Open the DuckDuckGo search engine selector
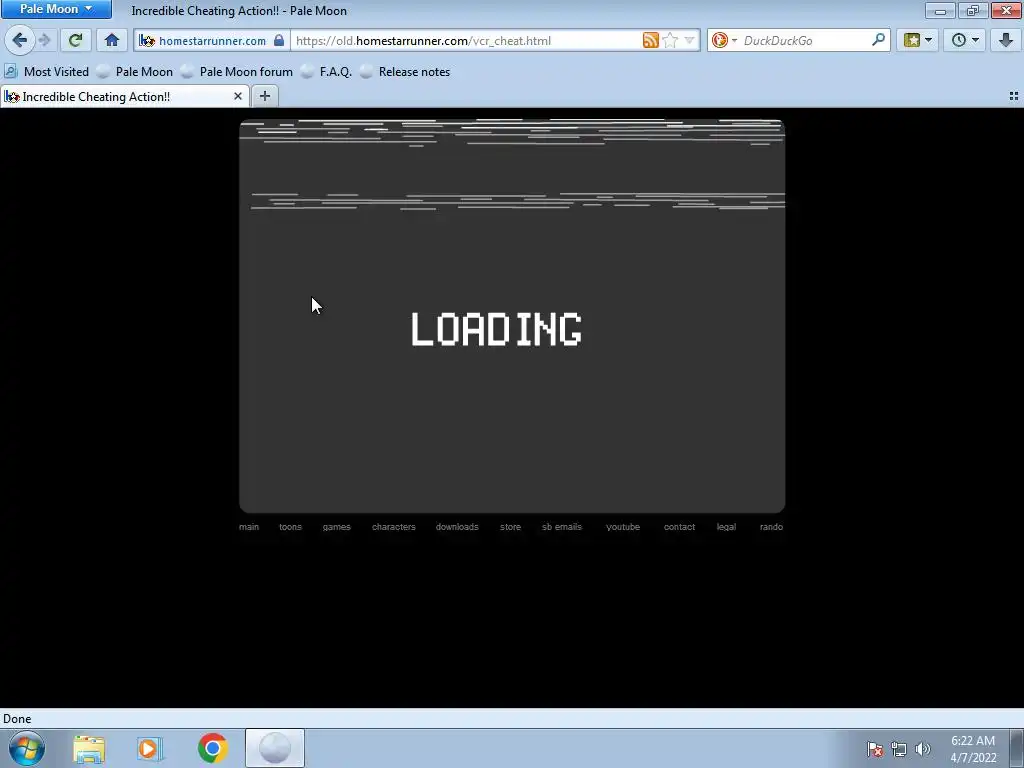The height and width of the screenshot is (768, 1024). click(x=724, y=40)
